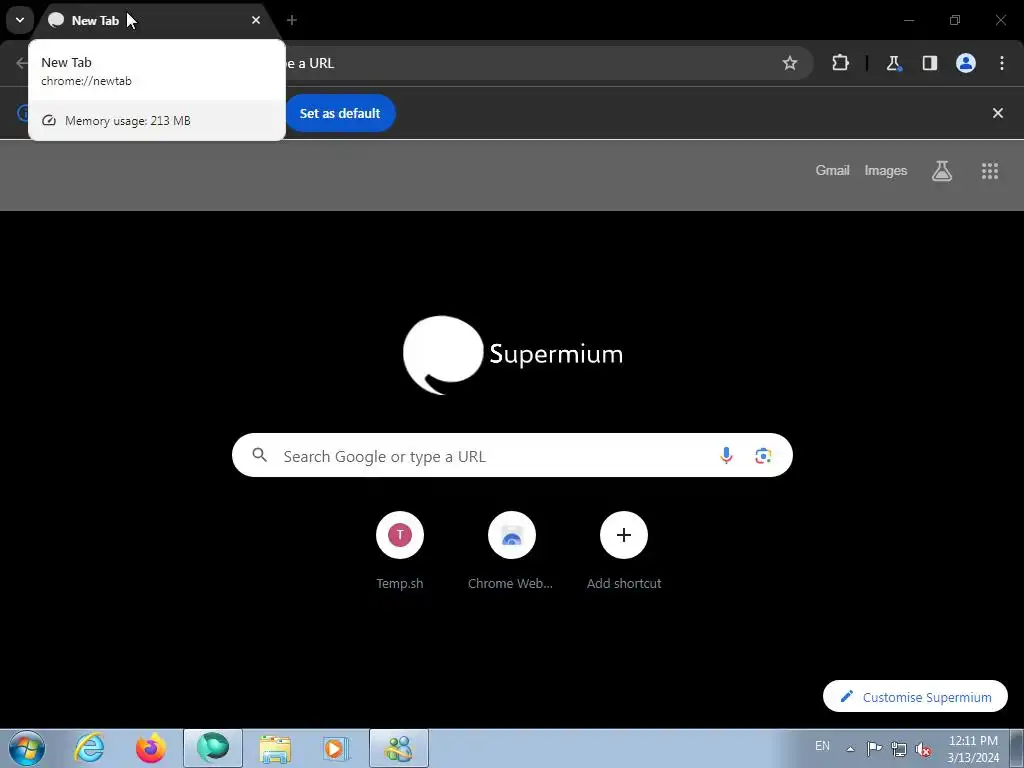Viewport: 1024px width, 768px height.
Task: Open the two-people icon in the taskbar
Action: pos(399,748)
